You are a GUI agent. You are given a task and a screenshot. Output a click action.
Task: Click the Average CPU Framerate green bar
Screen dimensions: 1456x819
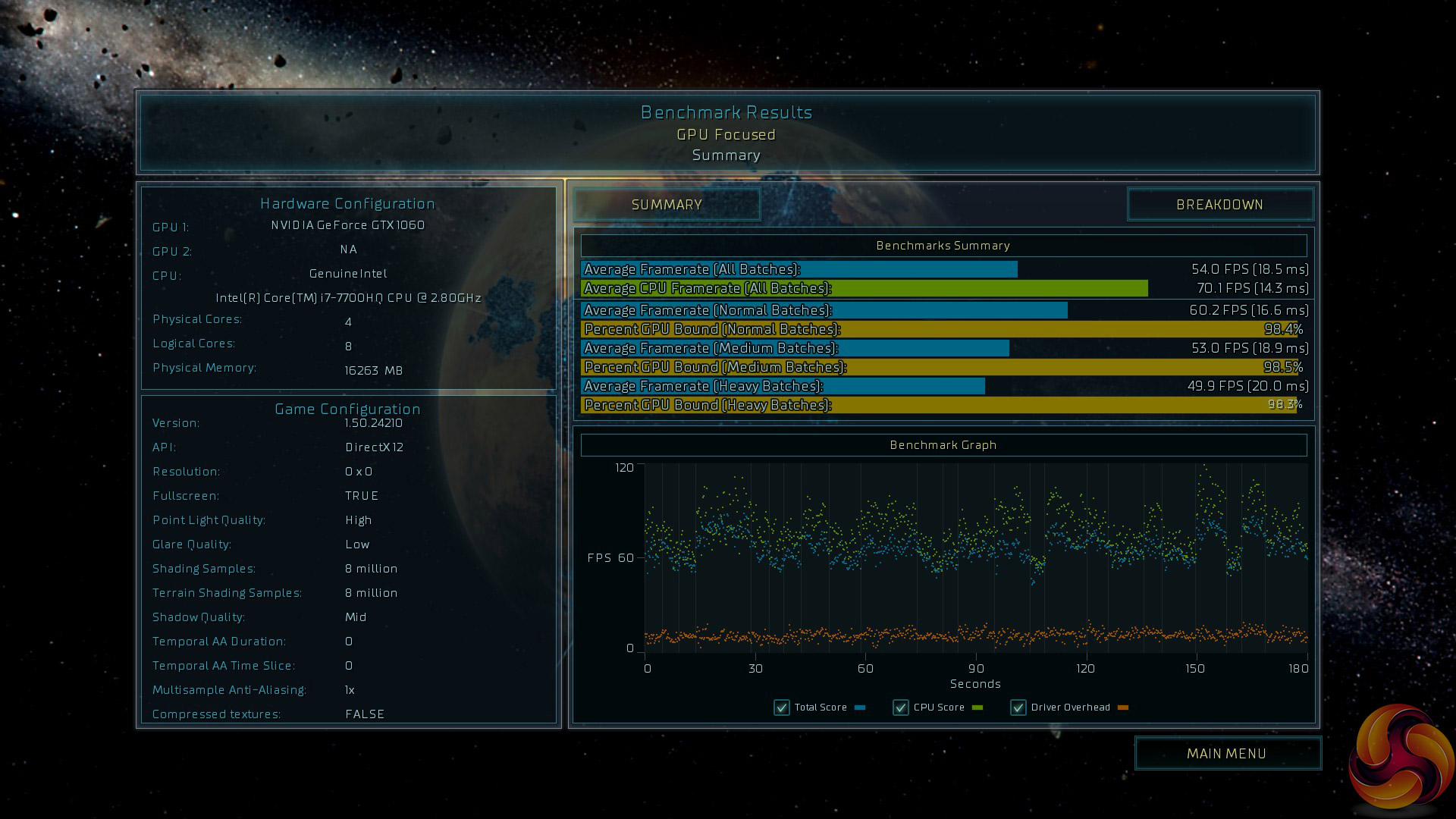tap(864, 288)
